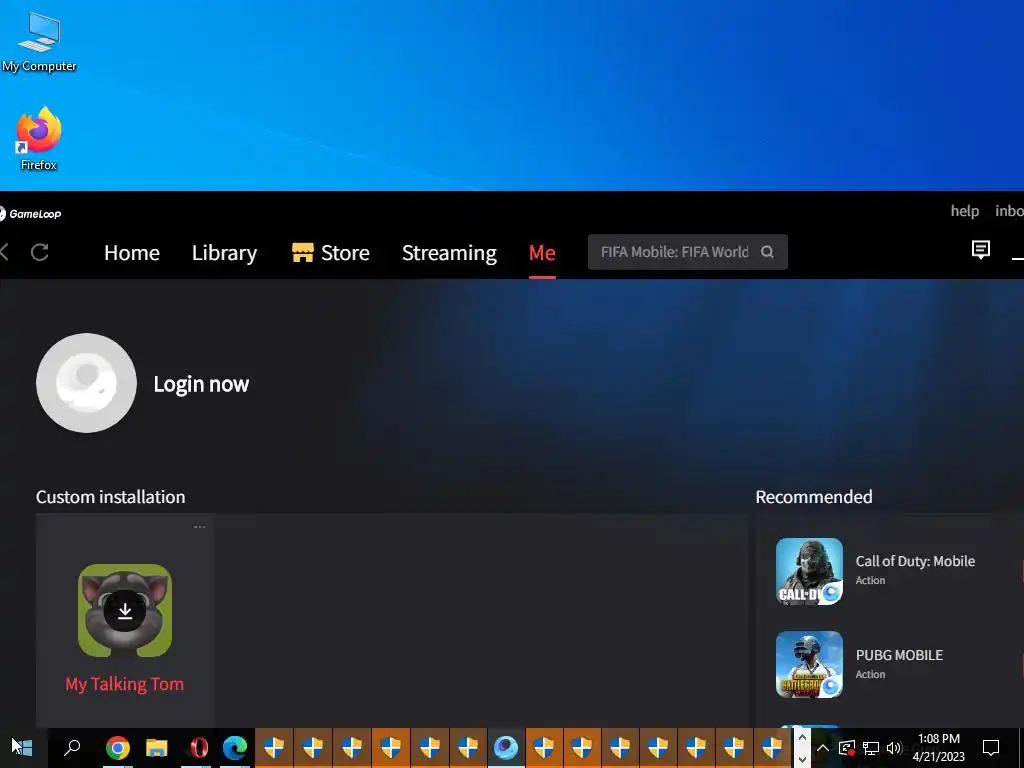This screenshot has width=1024, height=768.
Task: Launch Opera browser from taskbar
Action: point(199,748)
